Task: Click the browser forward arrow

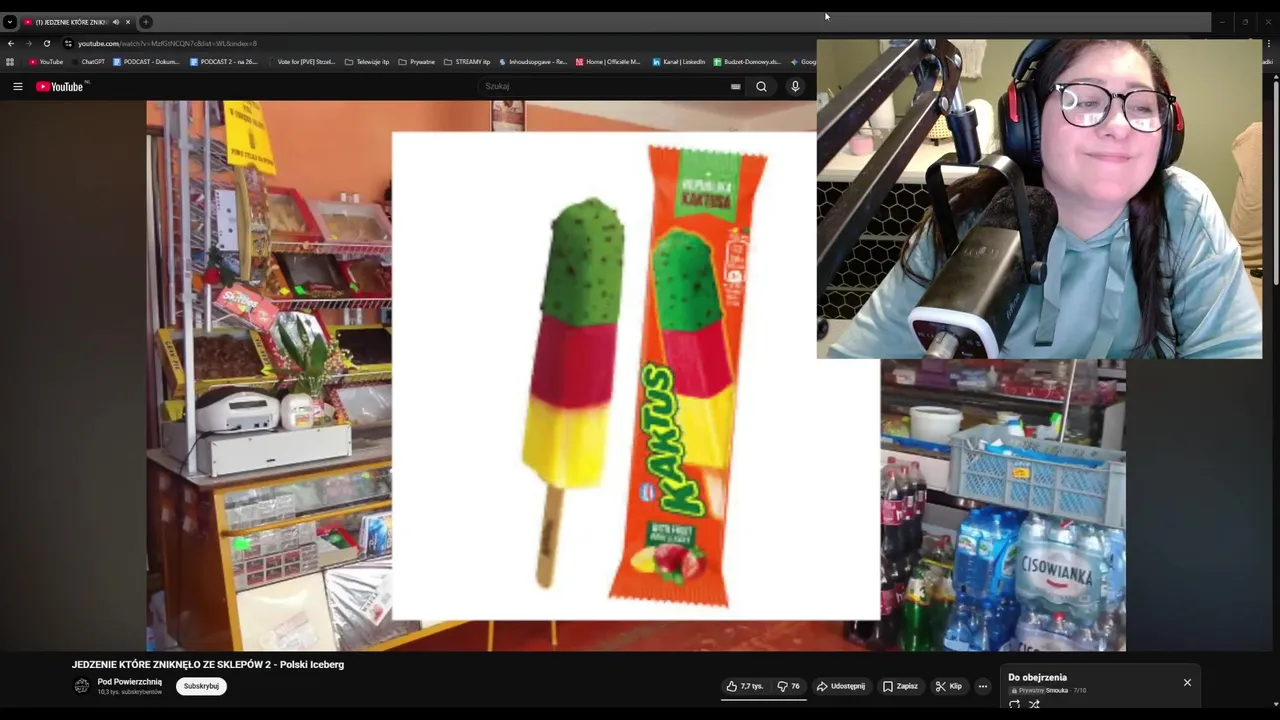Action: pos(28,44)
